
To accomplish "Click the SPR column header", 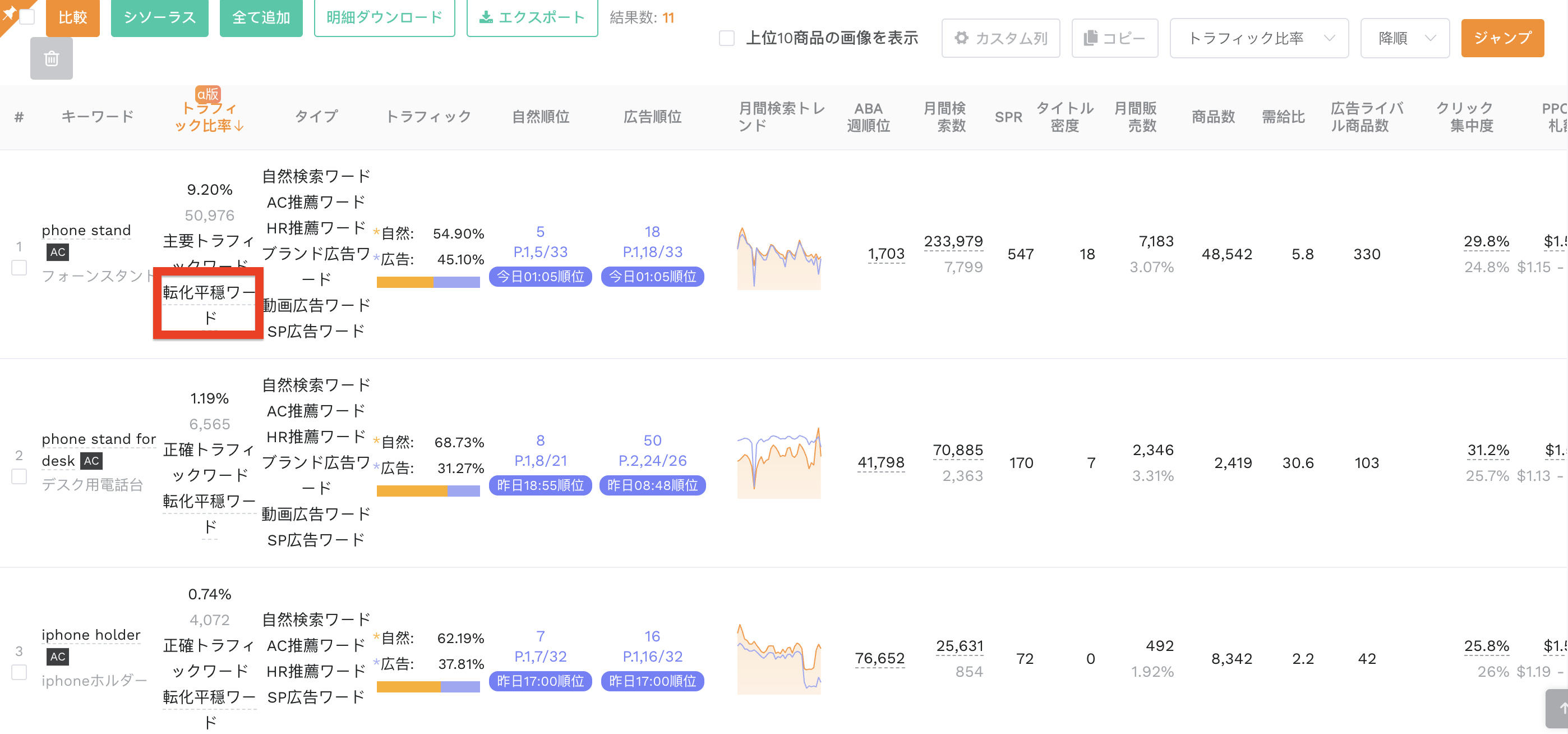I will click(x=1009, y=117).
